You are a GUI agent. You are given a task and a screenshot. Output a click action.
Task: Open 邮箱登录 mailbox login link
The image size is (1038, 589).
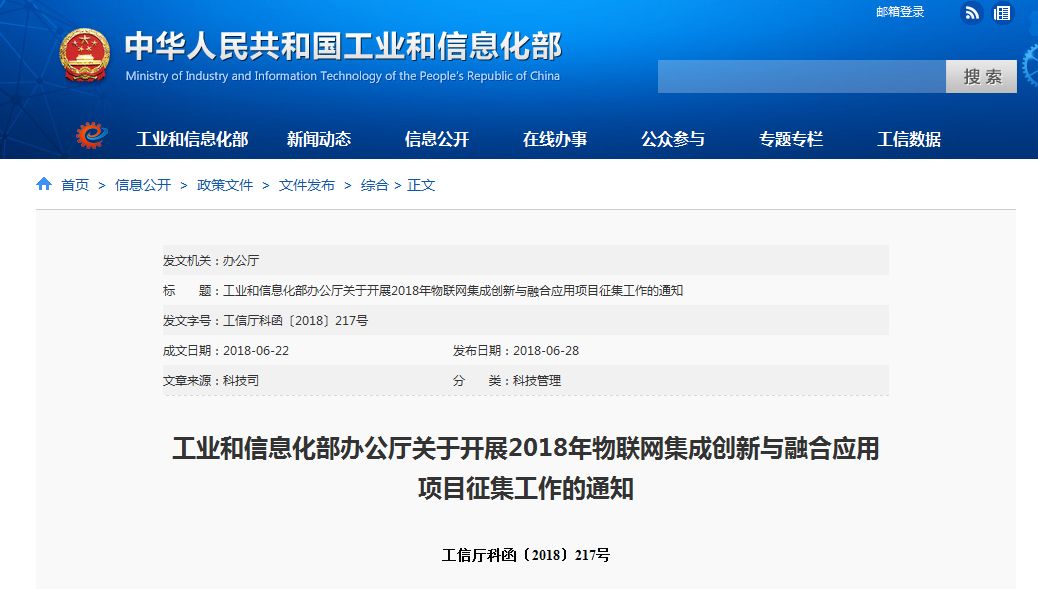click(900, 12)
